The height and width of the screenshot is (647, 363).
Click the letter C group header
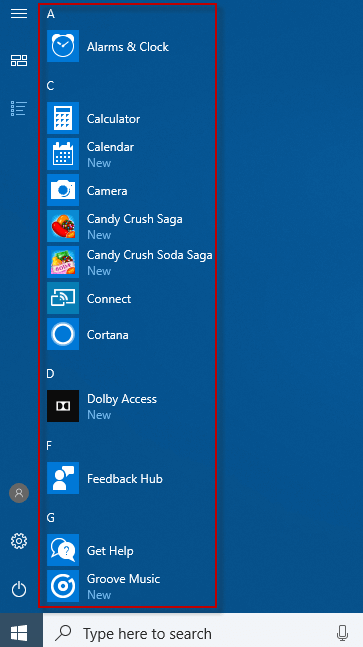pos(50,86)
